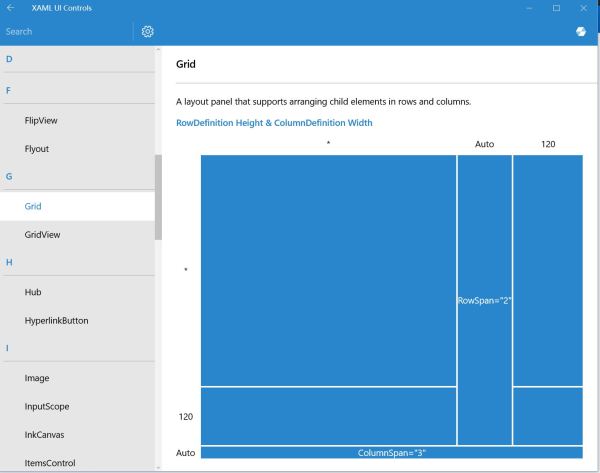Jump to the H section header

coord(9,262)
